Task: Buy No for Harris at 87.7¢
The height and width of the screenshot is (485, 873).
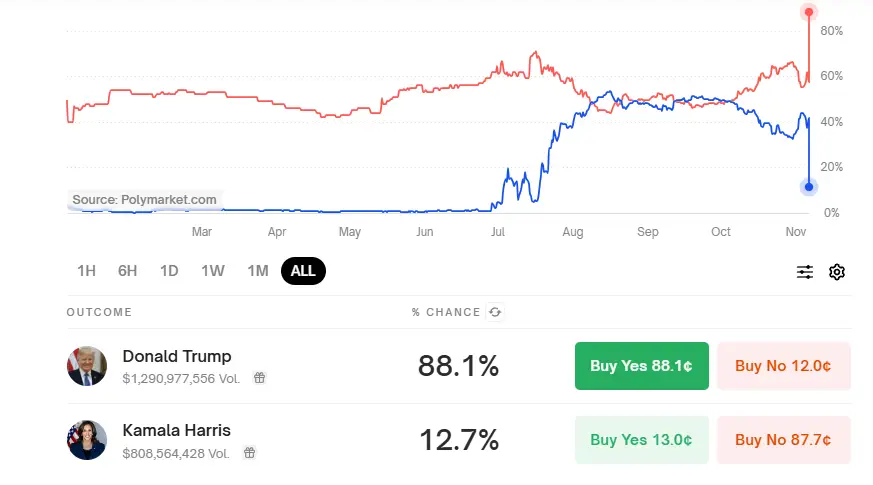Action: coord(783,440)
